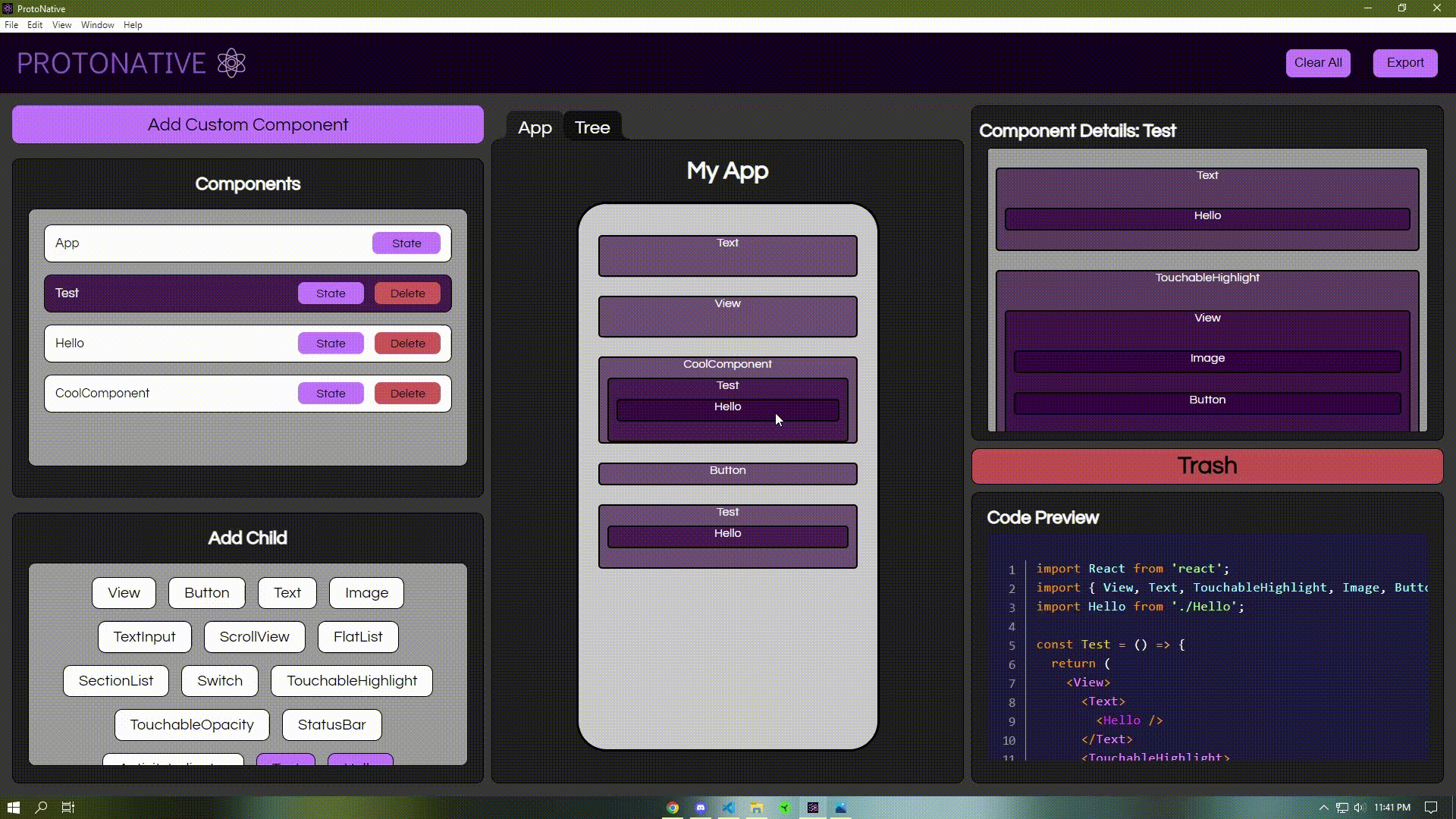
Task: Delete the CoolComponent component
Action: click(407, 394)
